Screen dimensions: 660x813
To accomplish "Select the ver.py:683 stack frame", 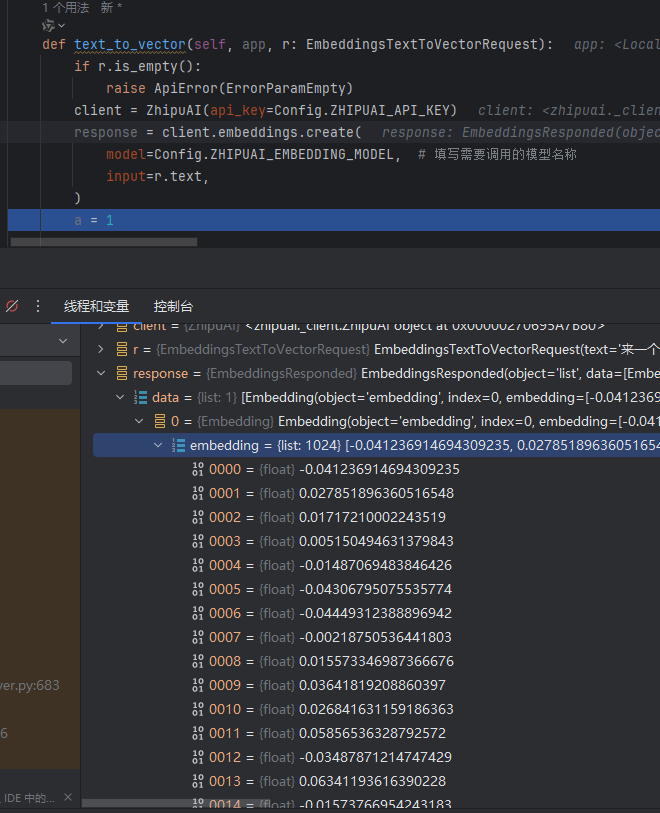I will click(30, 685).
